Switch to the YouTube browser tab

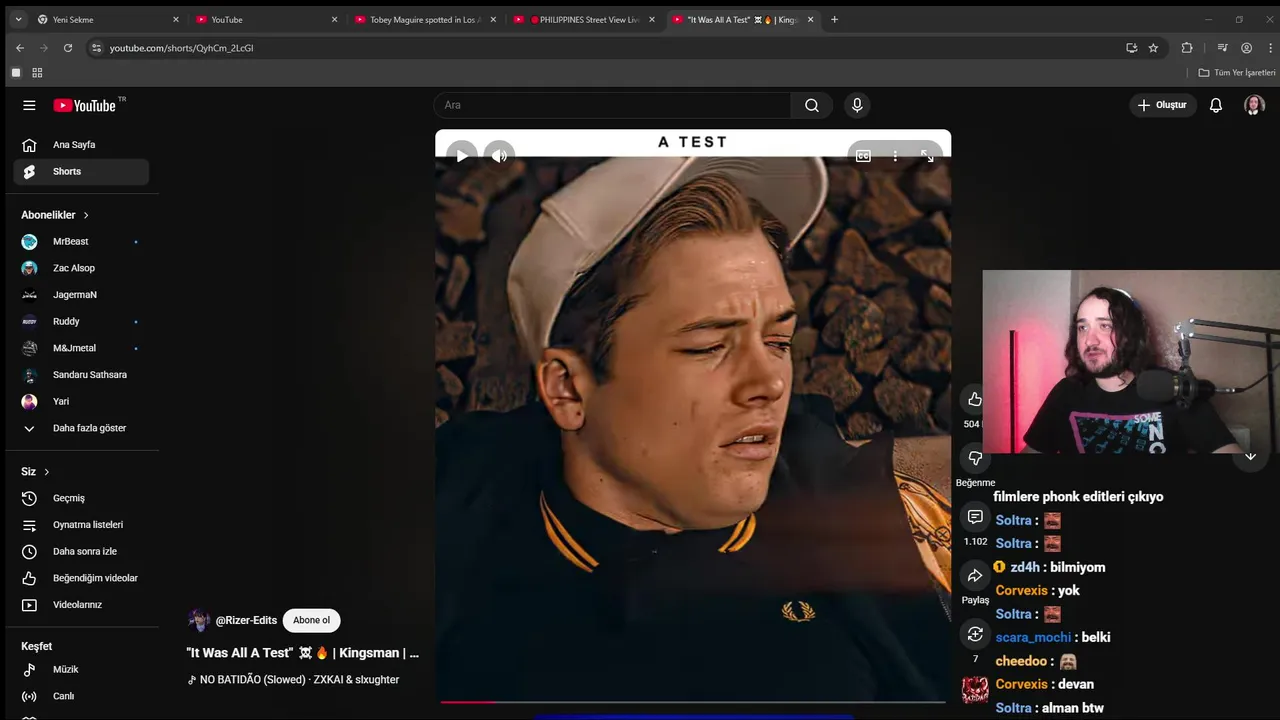click(266, 19)
